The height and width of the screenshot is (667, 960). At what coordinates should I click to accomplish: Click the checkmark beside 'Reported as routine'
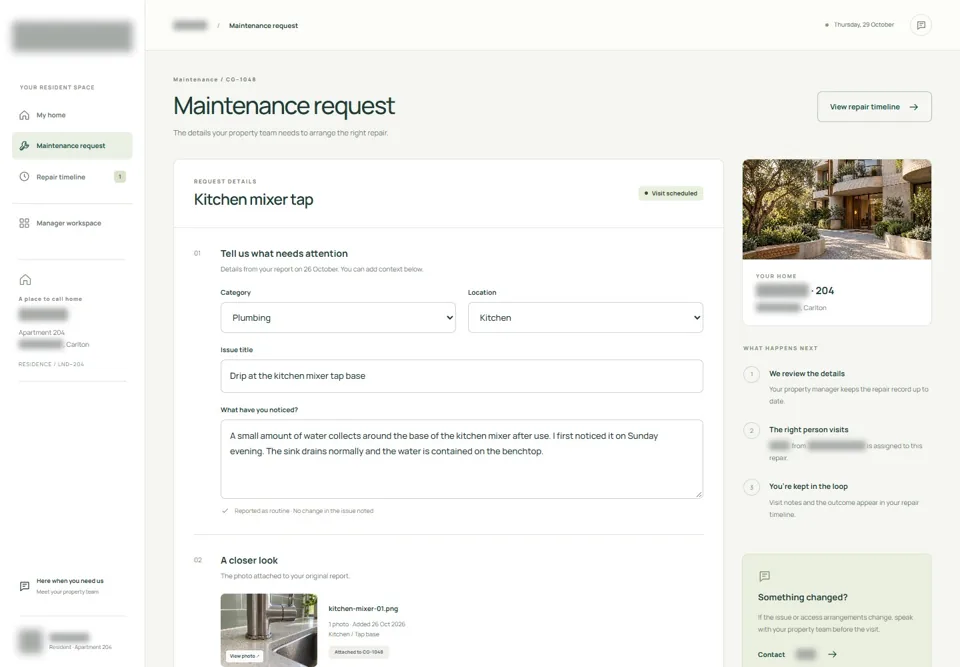[x=225, y=511]
